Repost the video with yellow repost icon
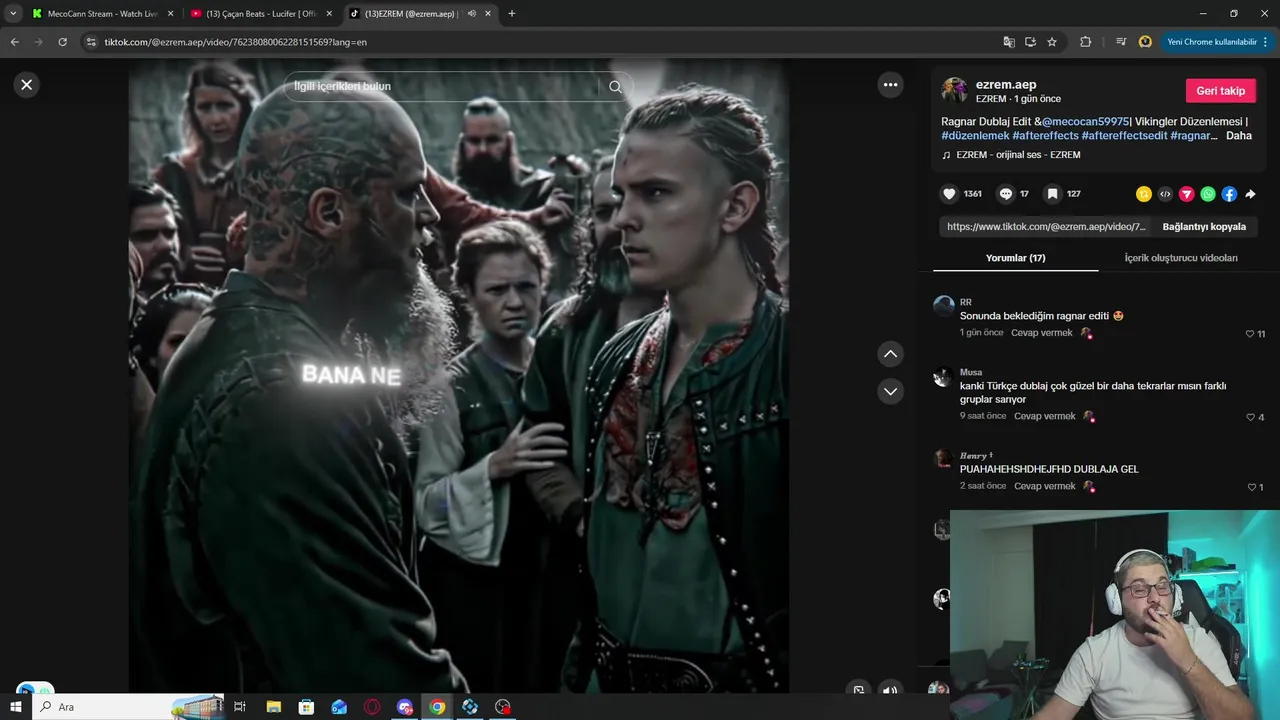The width and height of the screenshot is (1280, 720). [x=1143, y=194]
